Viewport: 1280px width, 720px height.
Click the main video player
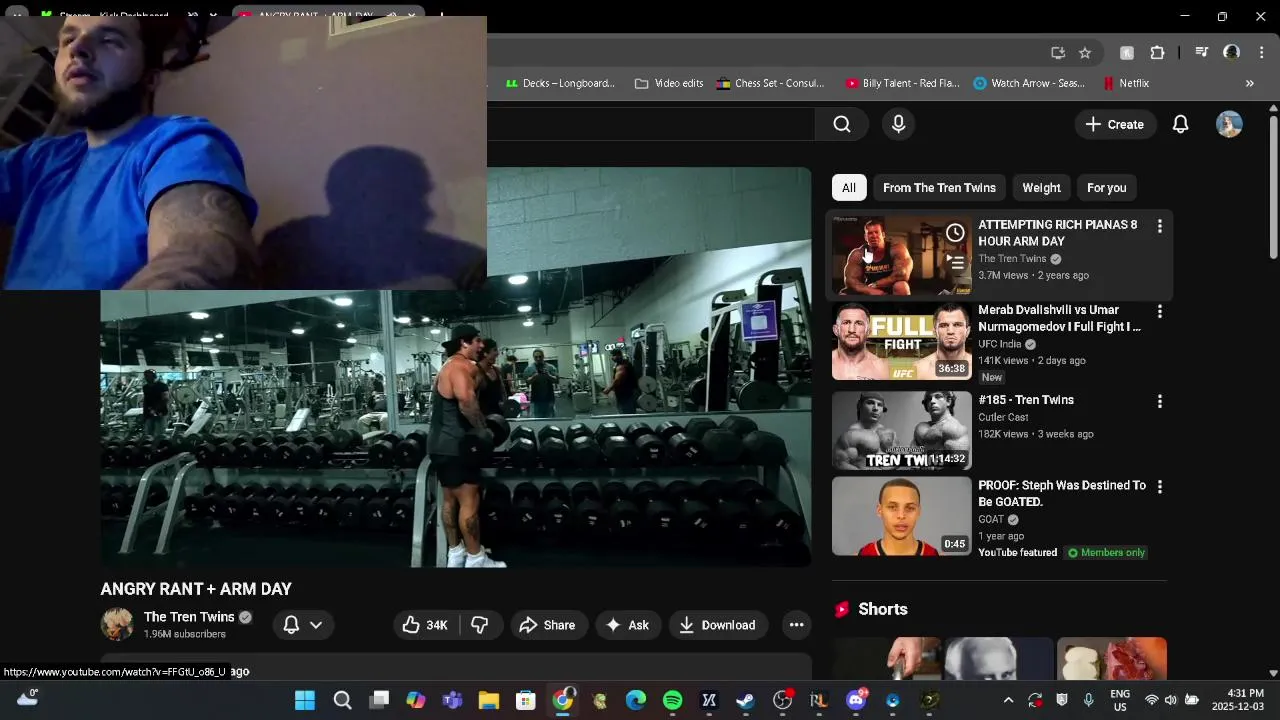click(456, 367)
